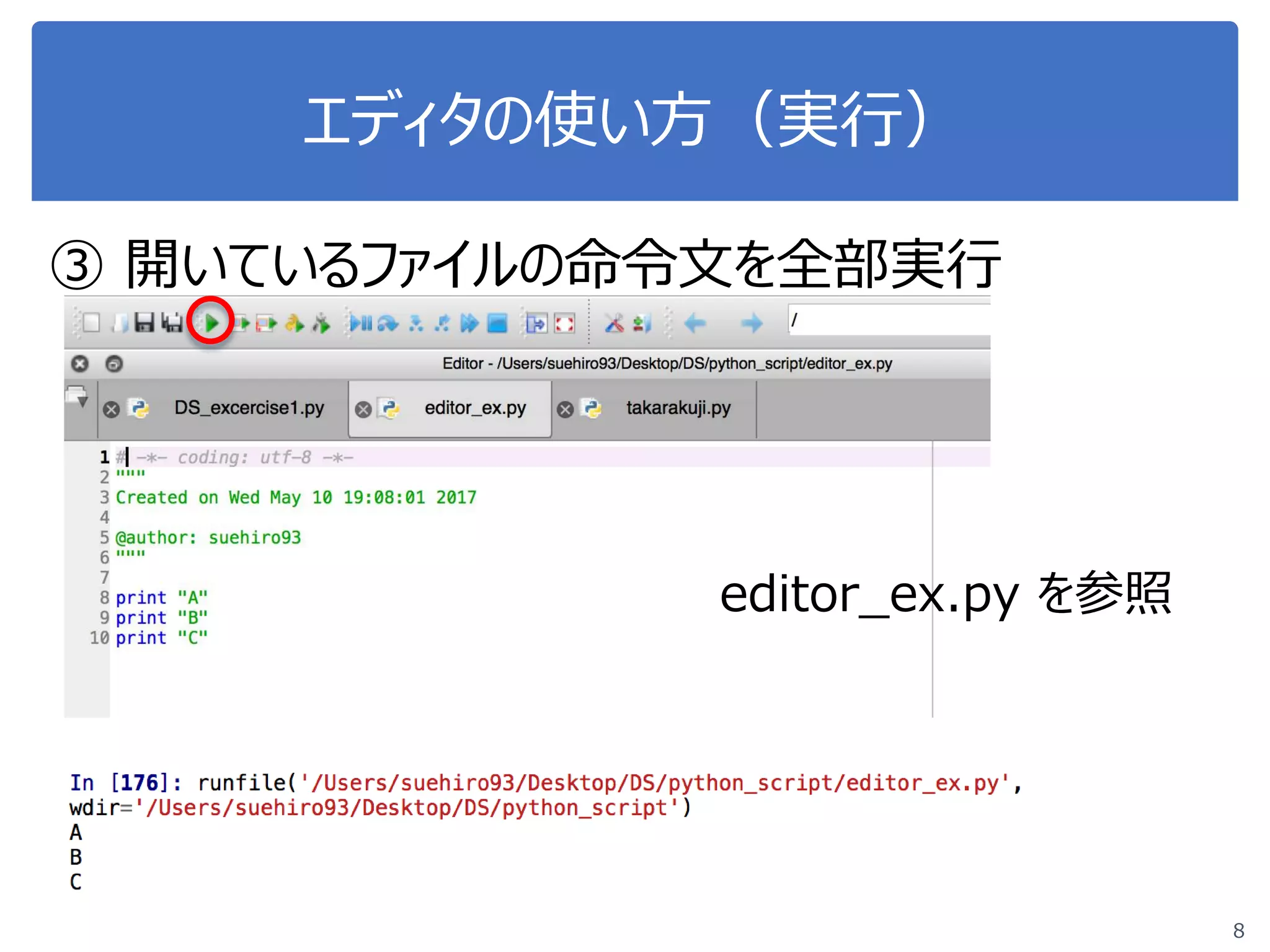The height and width of the screenshot is (952, 1270).
Task: Stop debugging with the blue square icon
Action: tap(497, 323)
